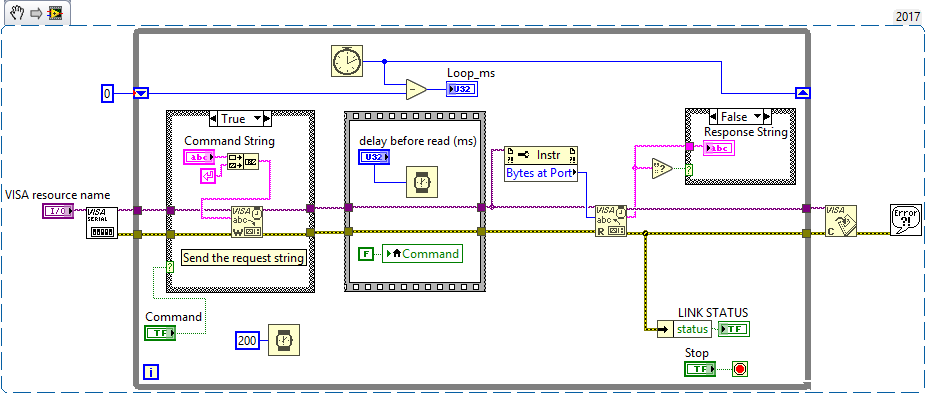Click the Response String label

[x=746, y=132]
